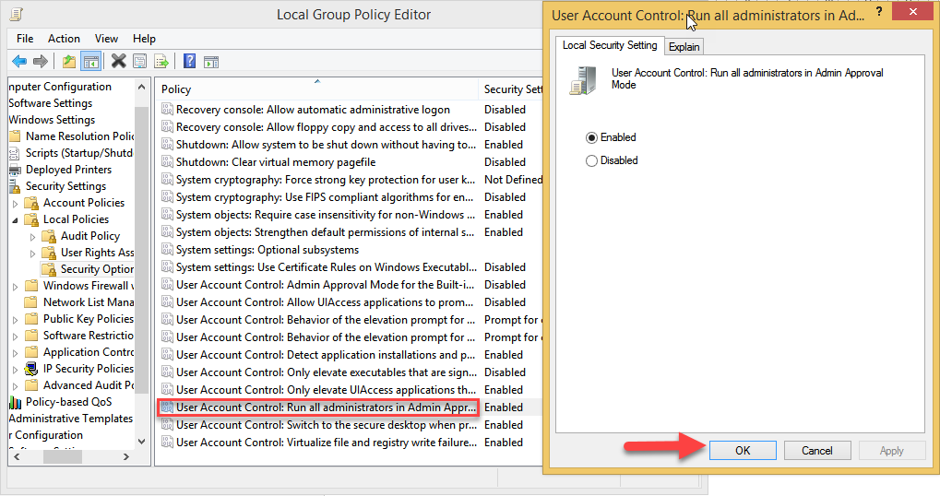Sort by the Security Setting column header
Screen dimensions: 940x496
[x=511, y=89]
